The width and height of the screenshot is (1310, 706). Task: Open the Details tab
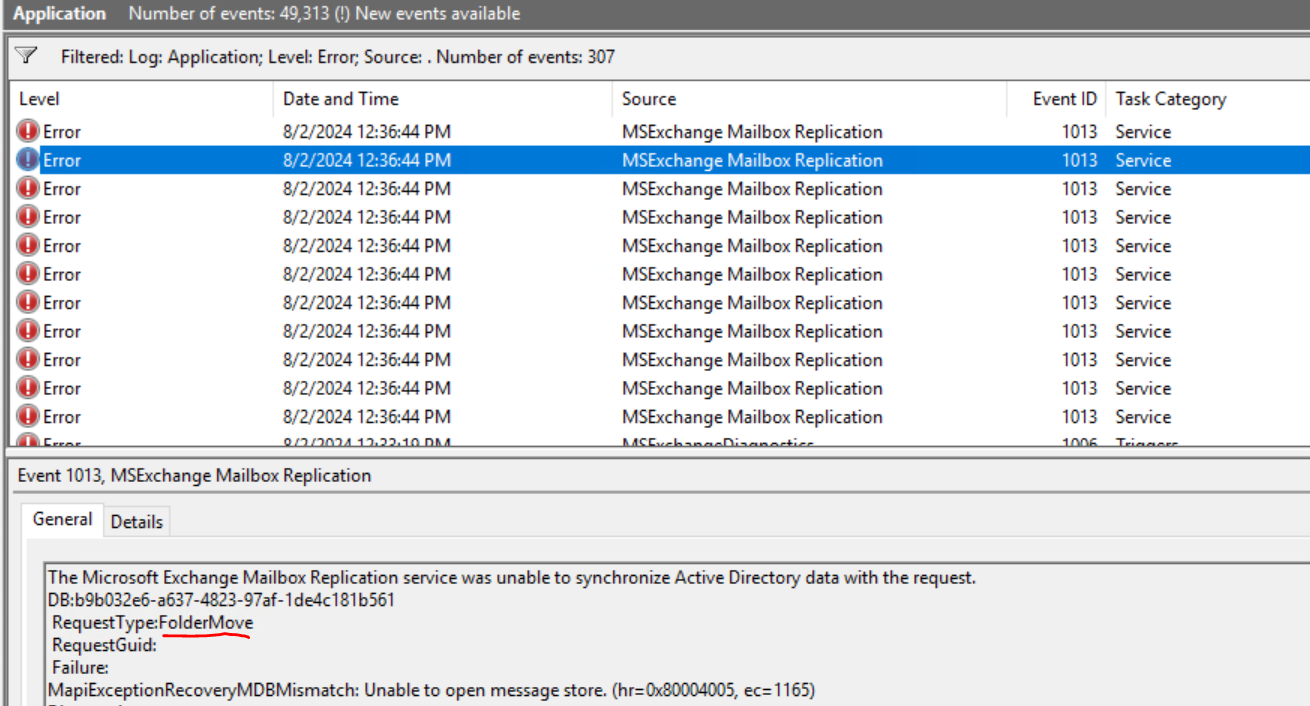pyautogui.click(x=136, y=521)
